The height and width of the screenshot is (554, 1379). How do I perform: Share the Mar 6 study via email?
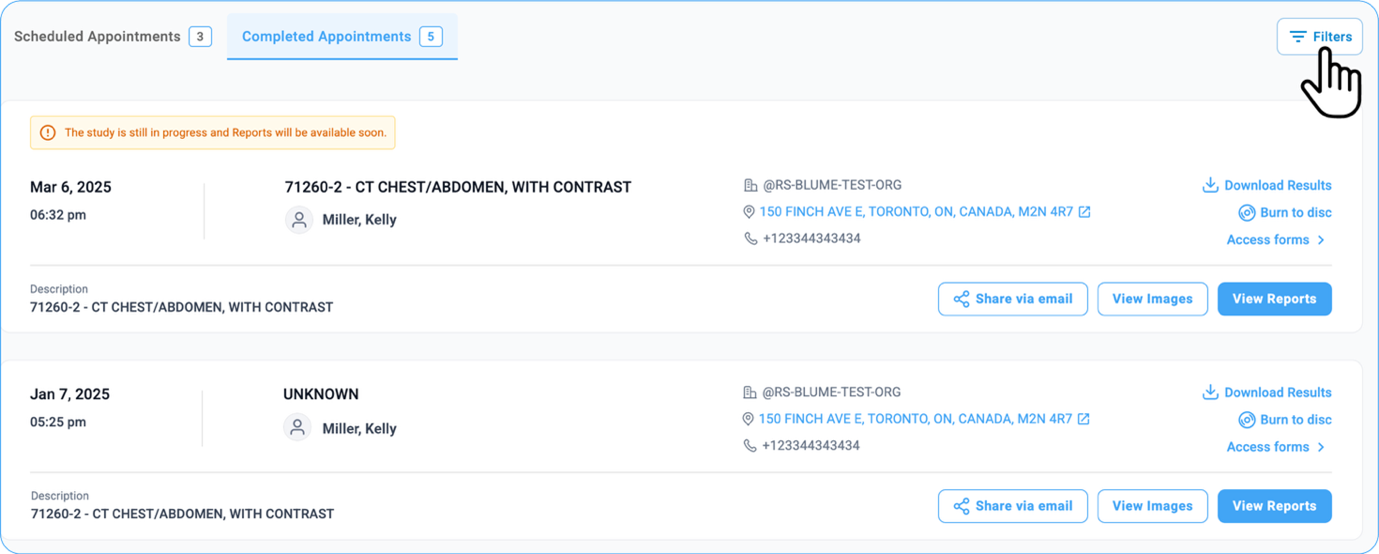(x=1012, y=299)
